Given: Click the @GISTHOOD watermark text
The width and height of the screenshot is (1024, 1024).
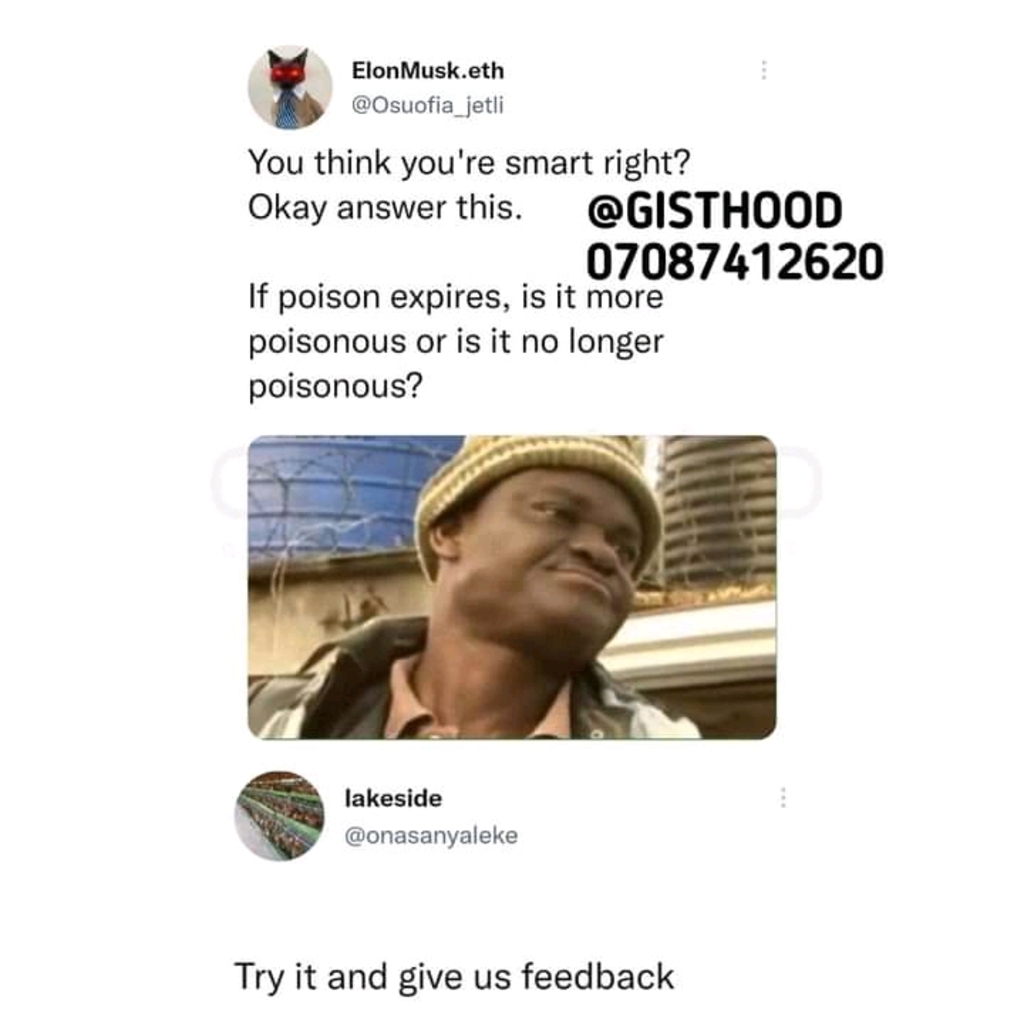Looking at the screenshot, I should 714,211.
